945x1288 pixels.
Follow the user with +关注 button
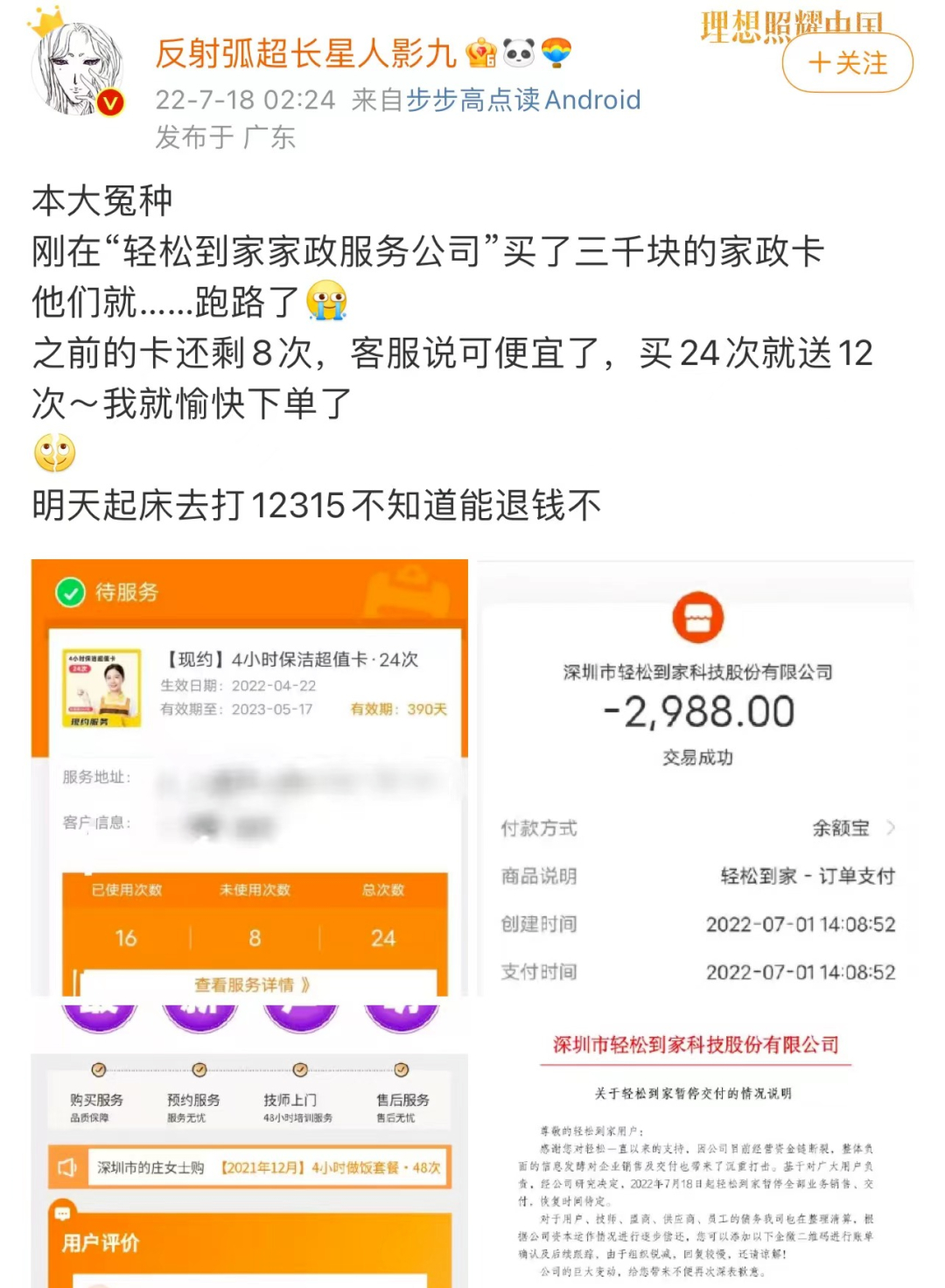pyautogui.click(x=847, y=63)
